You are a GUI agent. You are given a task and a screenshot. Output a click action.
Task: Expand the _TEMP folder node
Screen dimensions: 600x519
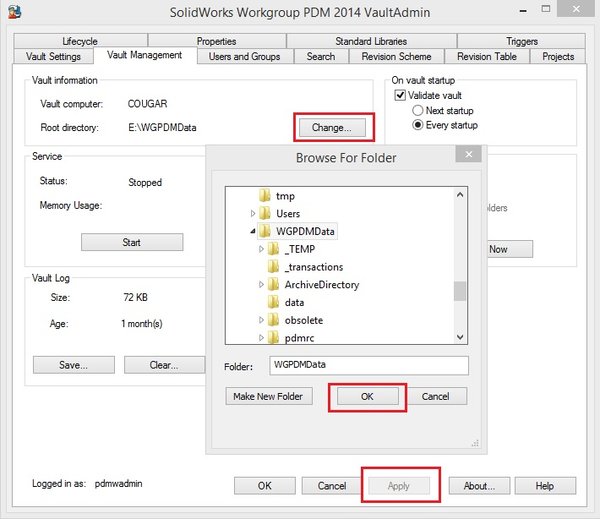coord(261,249)
